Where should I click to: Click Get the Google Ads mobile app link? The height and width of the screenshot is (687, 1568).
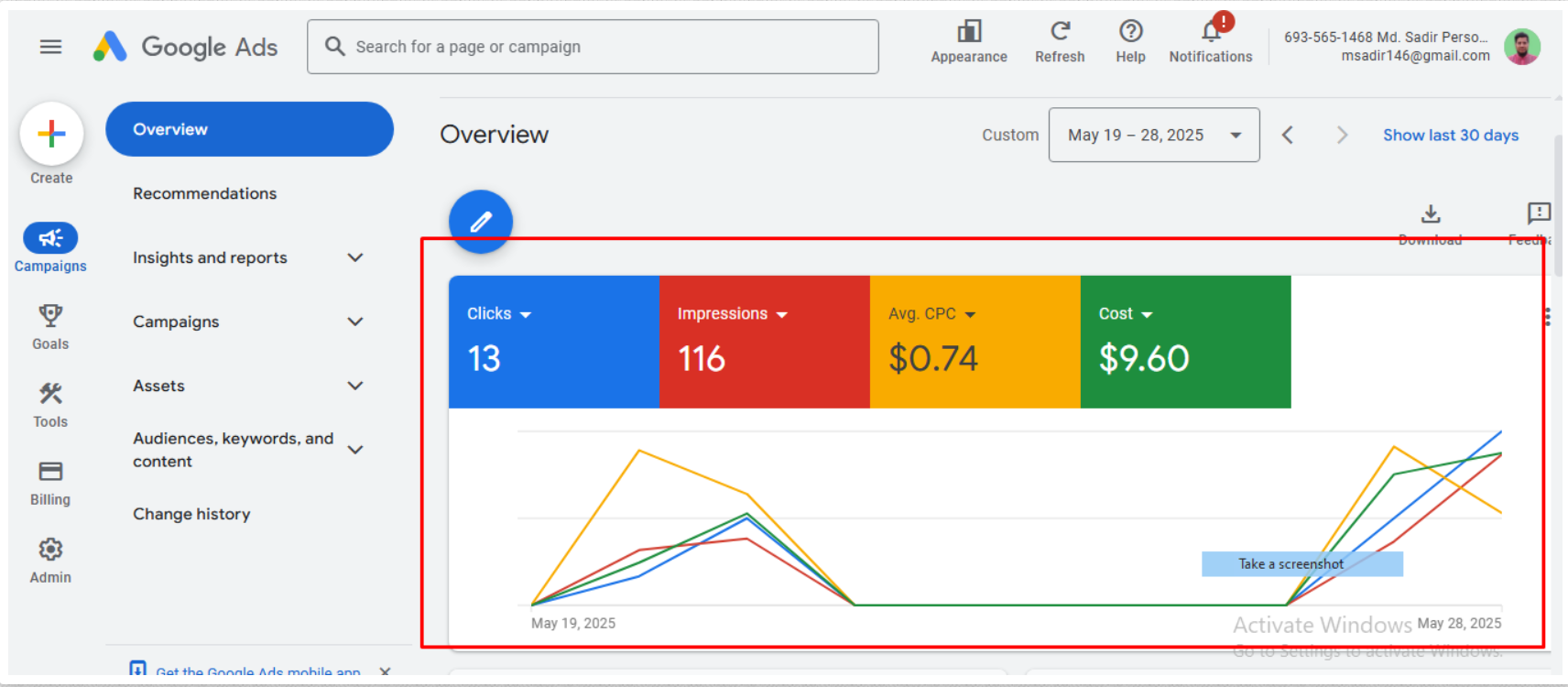258,671
